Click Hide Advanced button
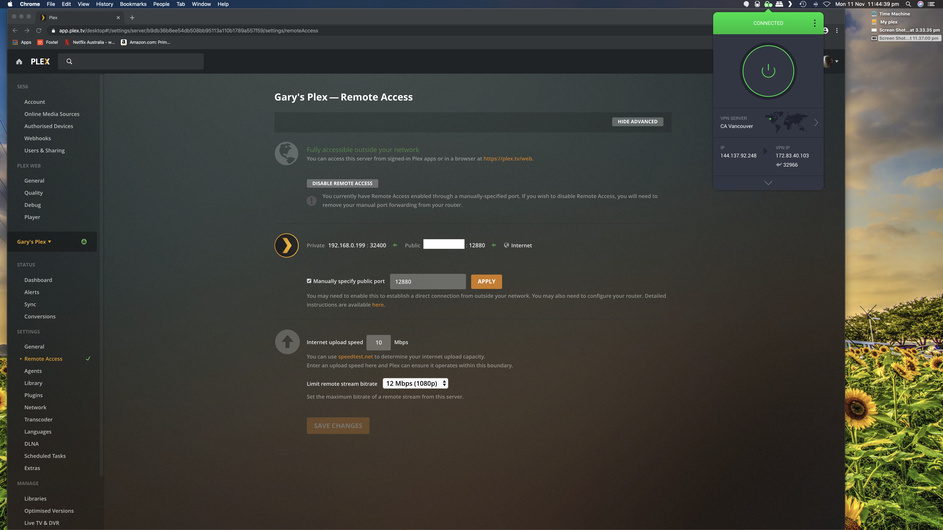 (x=637, y=122)
